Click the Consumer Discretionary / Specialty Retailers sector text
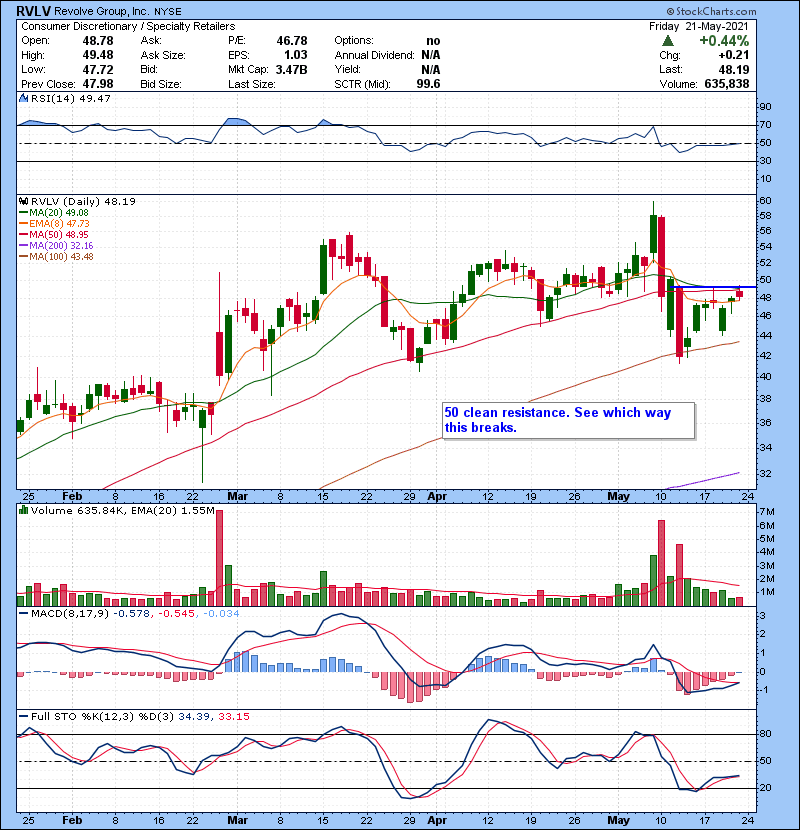The height and width of the screenshot is (830, 800). pyautogui.click(x=128, y=26)
